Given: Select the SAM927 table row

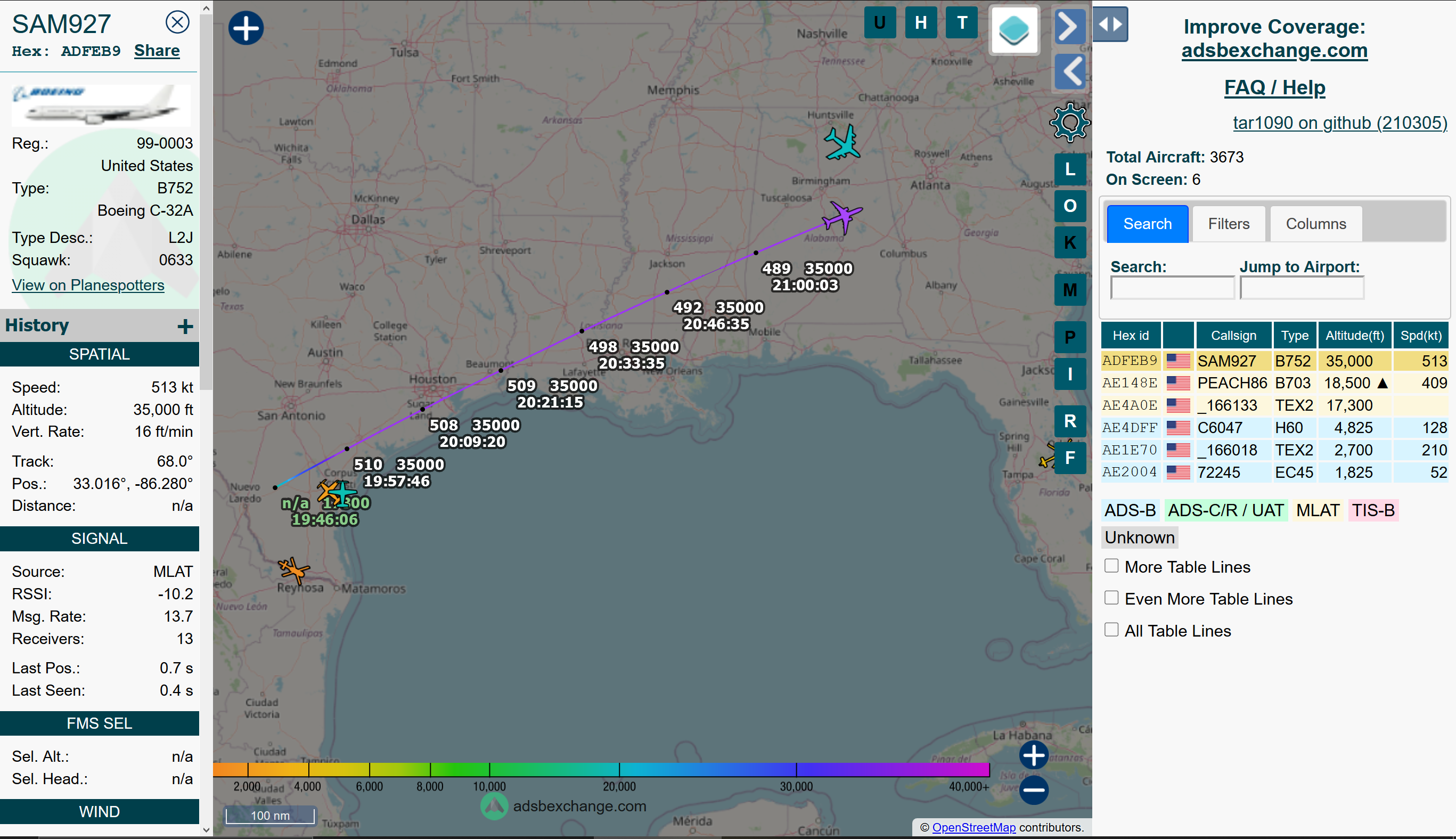Looking at the screenshot, I should [1274, 361].
